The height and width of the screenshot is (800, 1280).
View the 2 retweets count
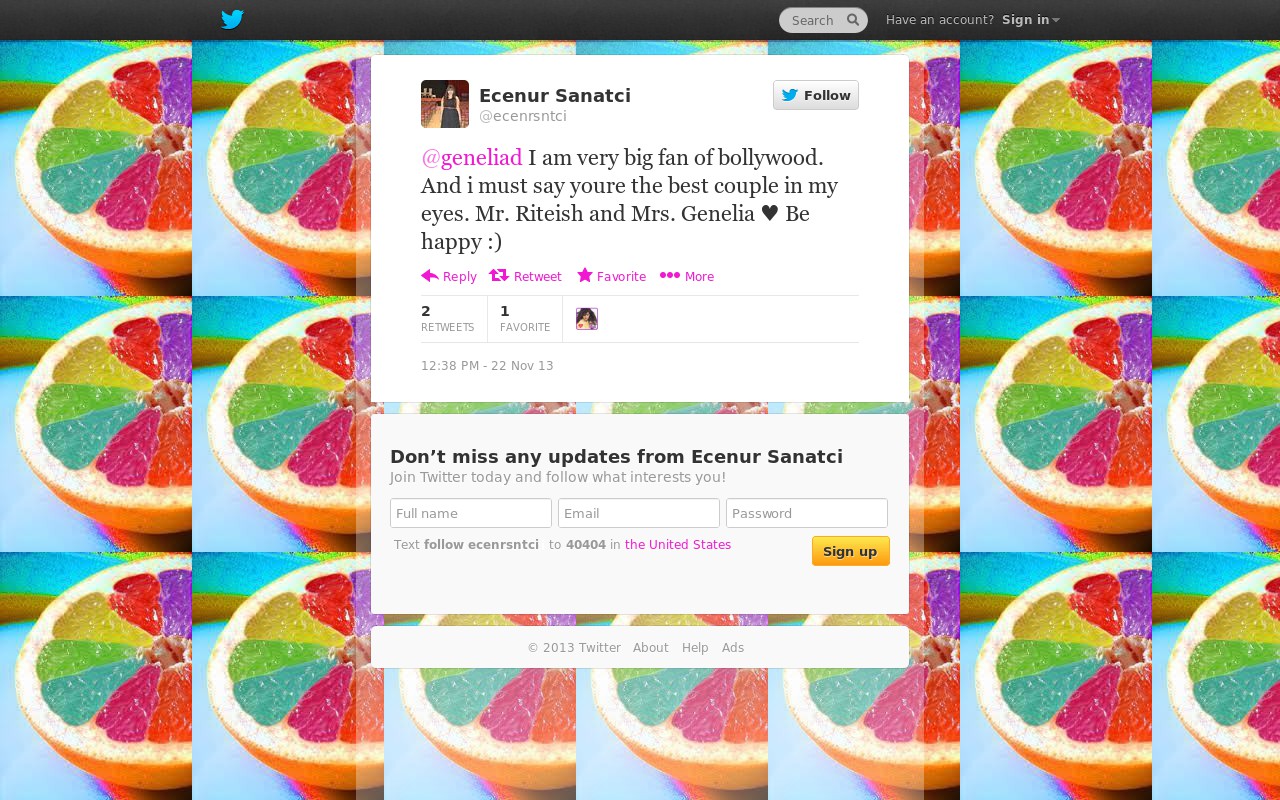tap(447, 319)
